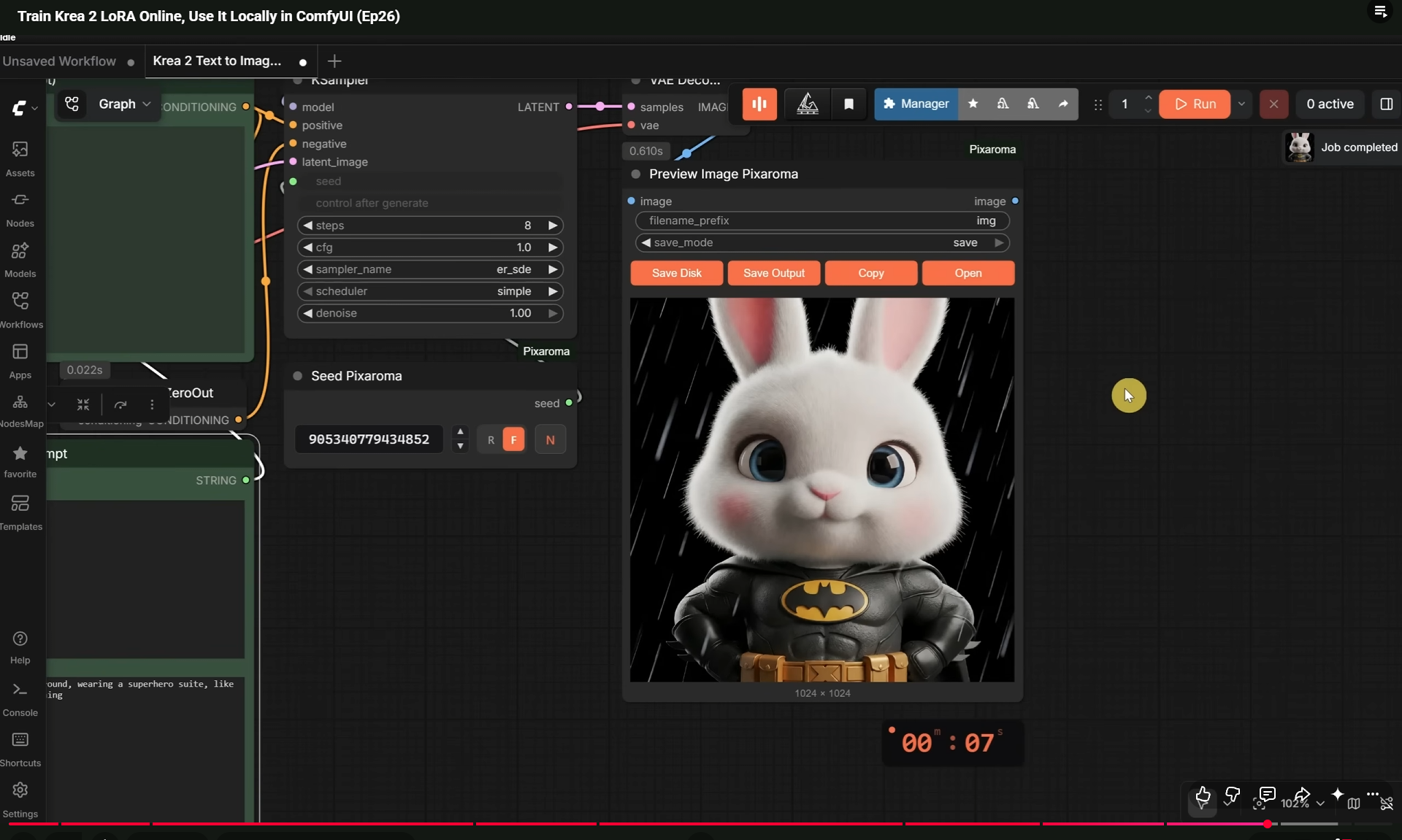The height and width of the screenshot is (840, 1402).
Task: Open the sampler_name combo (er_sde)
Action: 430,269
